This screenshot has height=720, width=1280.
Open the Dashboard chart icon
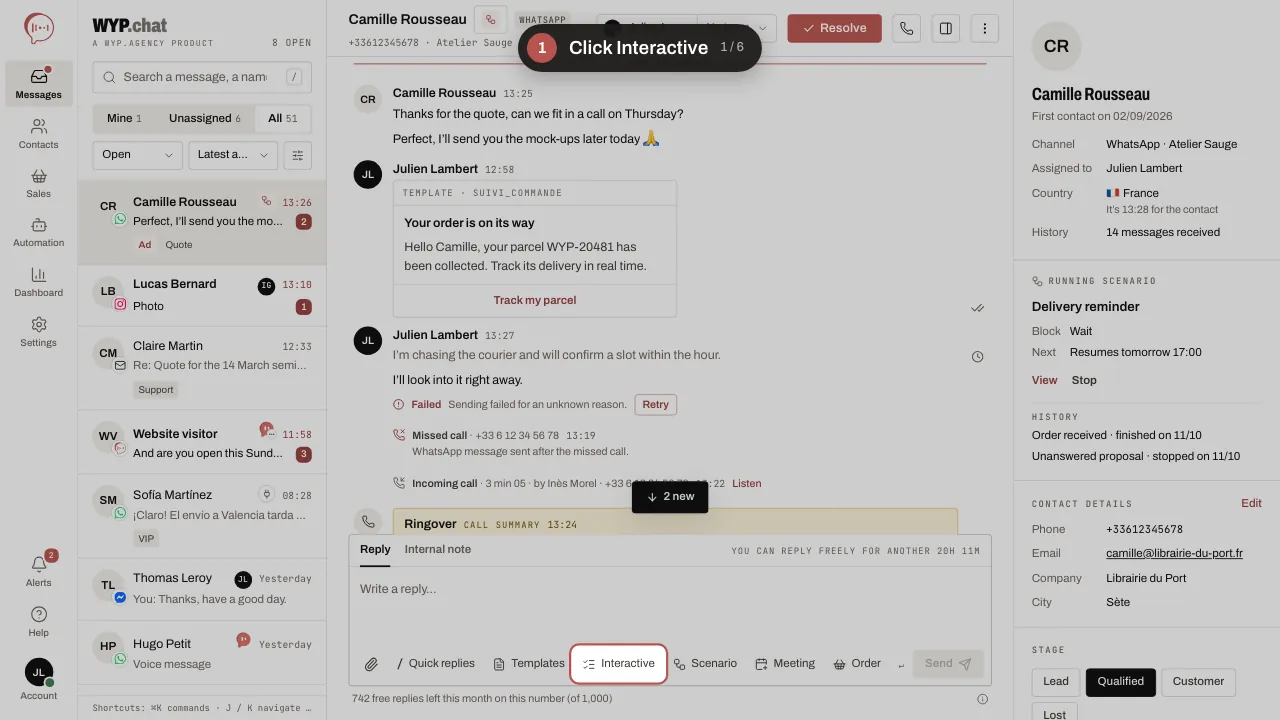pos(39,282)
